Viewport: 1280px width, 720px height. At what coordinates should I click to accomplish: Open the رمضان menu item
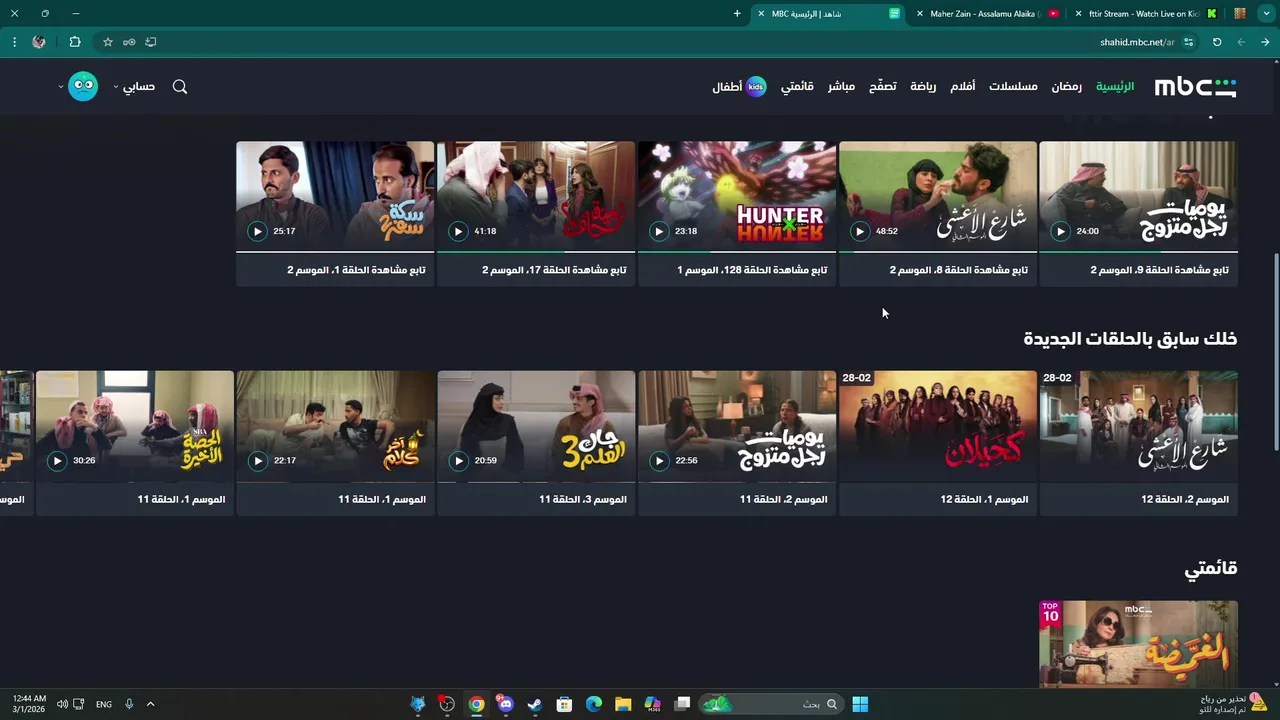click(x=1066, y=87)
